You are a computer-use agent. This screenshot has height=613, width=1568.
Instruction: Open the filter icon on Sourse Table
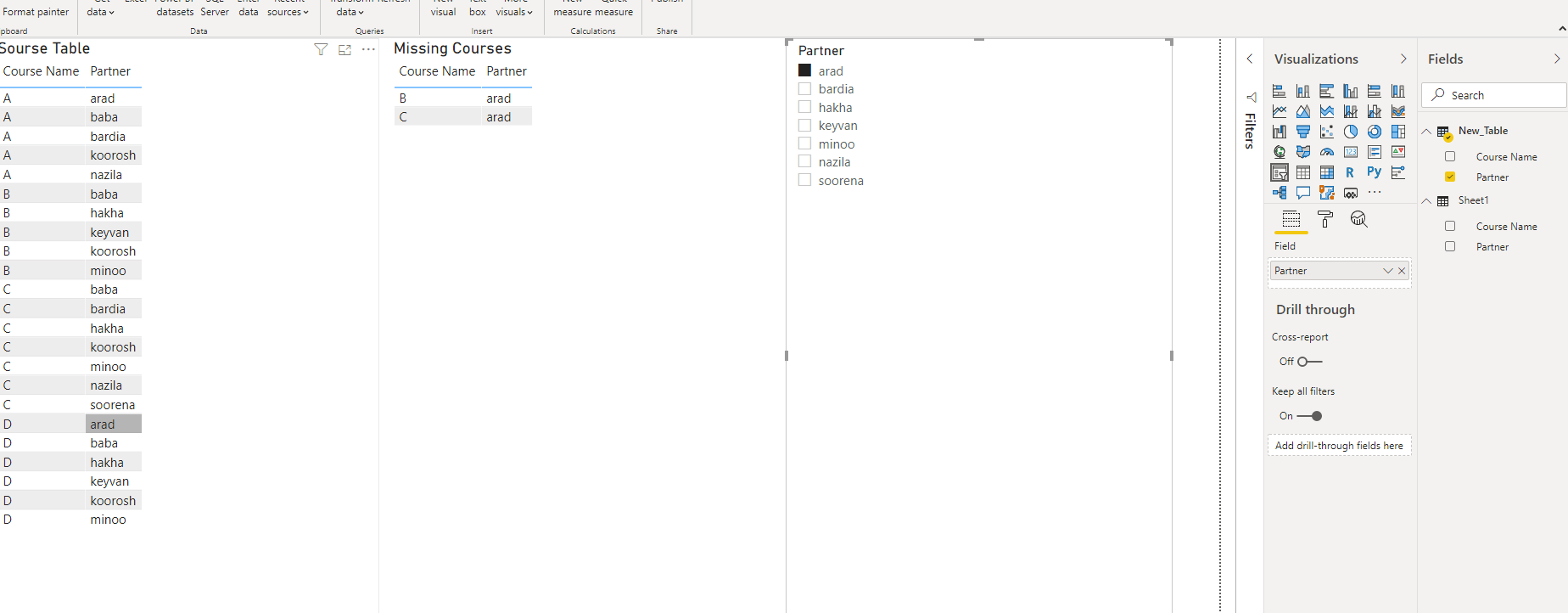pyautogui.click(x=321, y=50)
